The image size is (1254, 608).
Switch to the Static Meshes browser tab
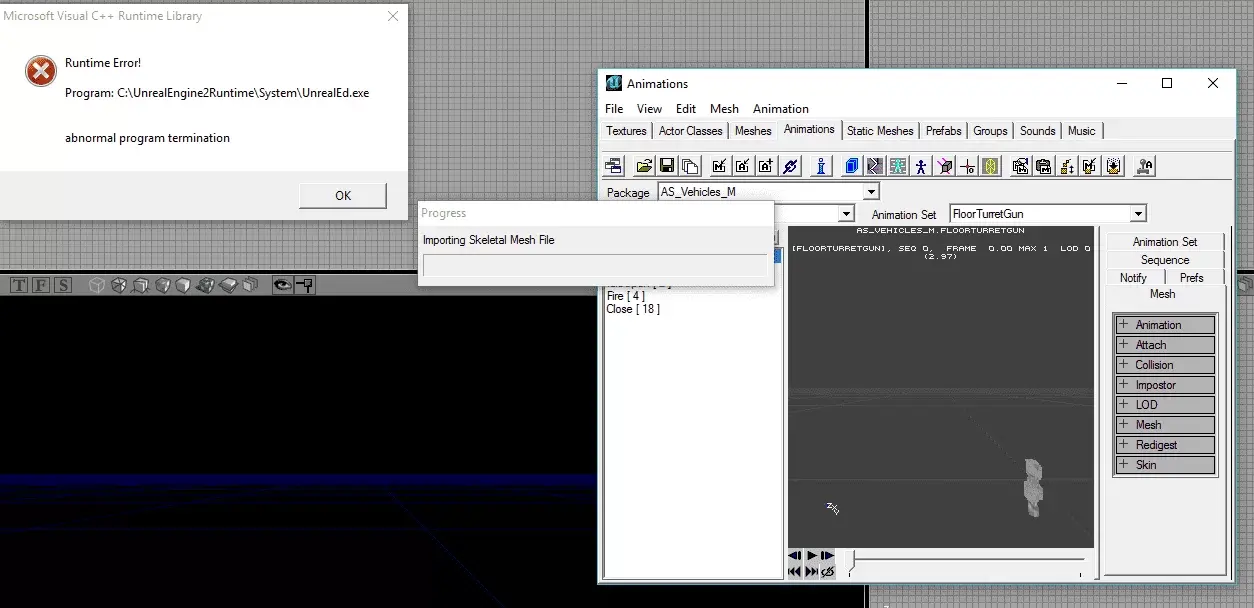880,131
